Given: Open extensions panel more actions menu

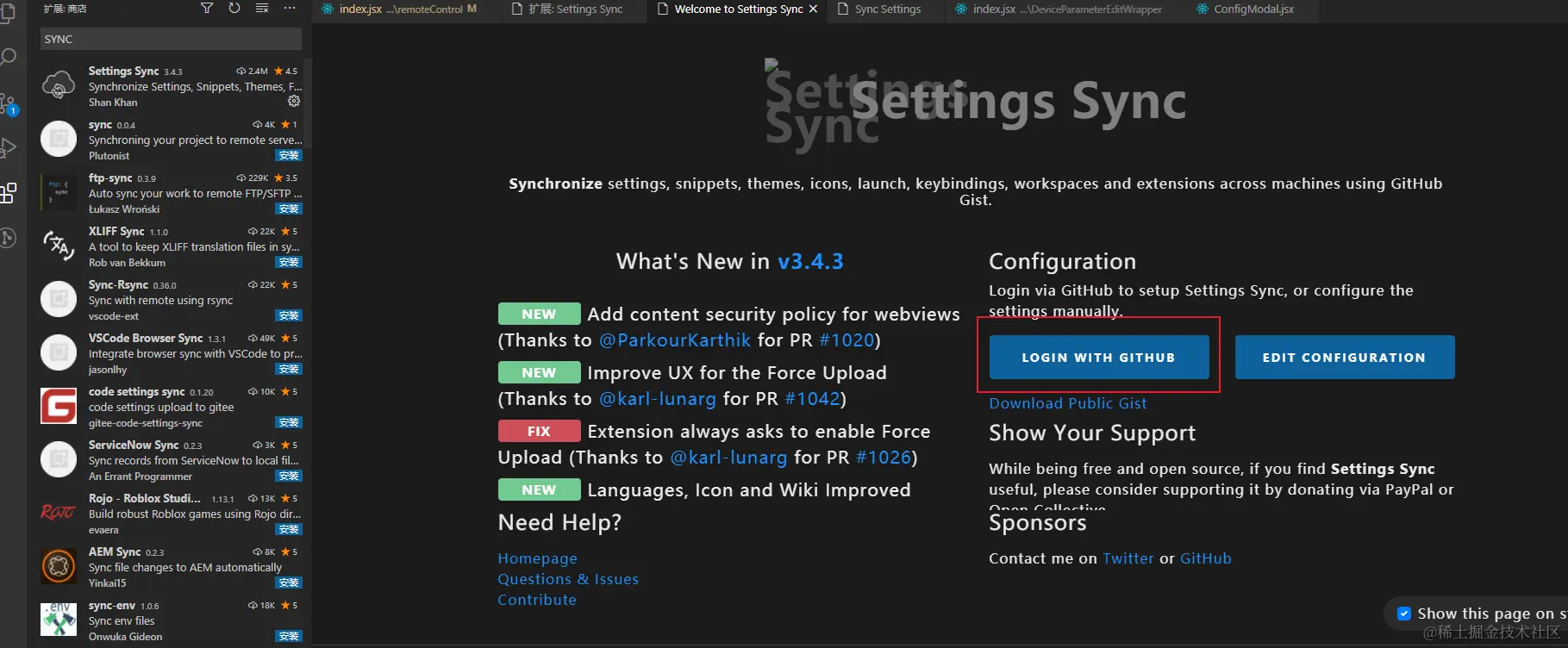Looking at the screenshot, I should [x=290, y=9].
